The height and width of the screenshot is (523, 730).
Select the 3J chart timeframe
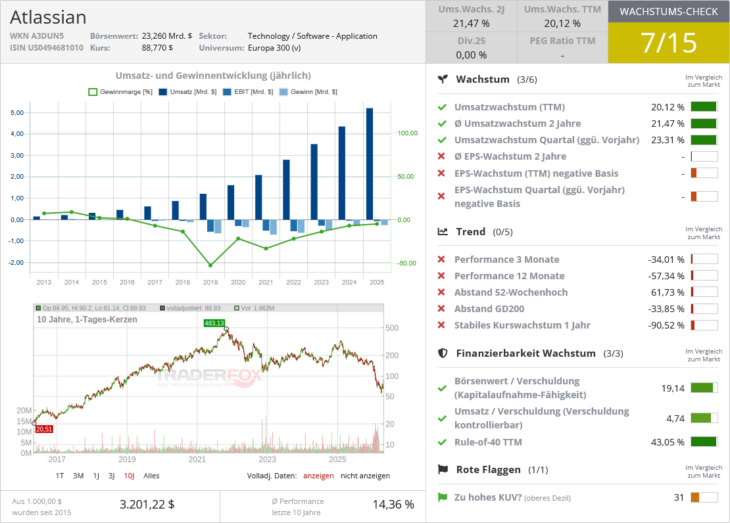tap(112, 475)
